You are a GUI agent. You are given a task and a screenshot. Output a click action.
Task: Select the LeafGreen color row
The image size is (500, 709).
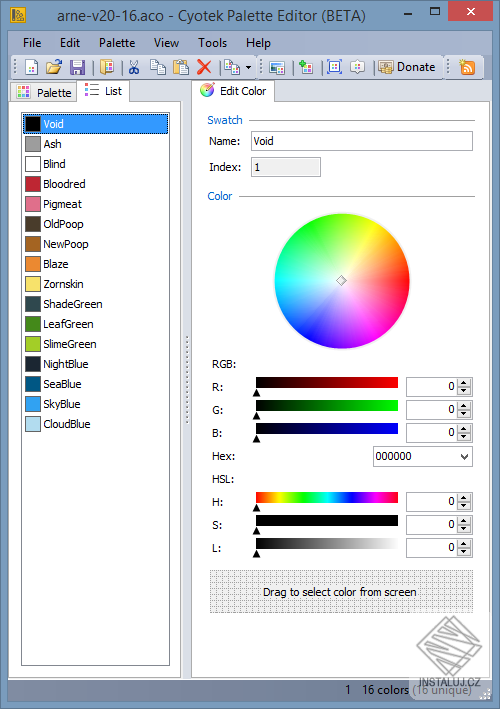(x=95, y=324)
